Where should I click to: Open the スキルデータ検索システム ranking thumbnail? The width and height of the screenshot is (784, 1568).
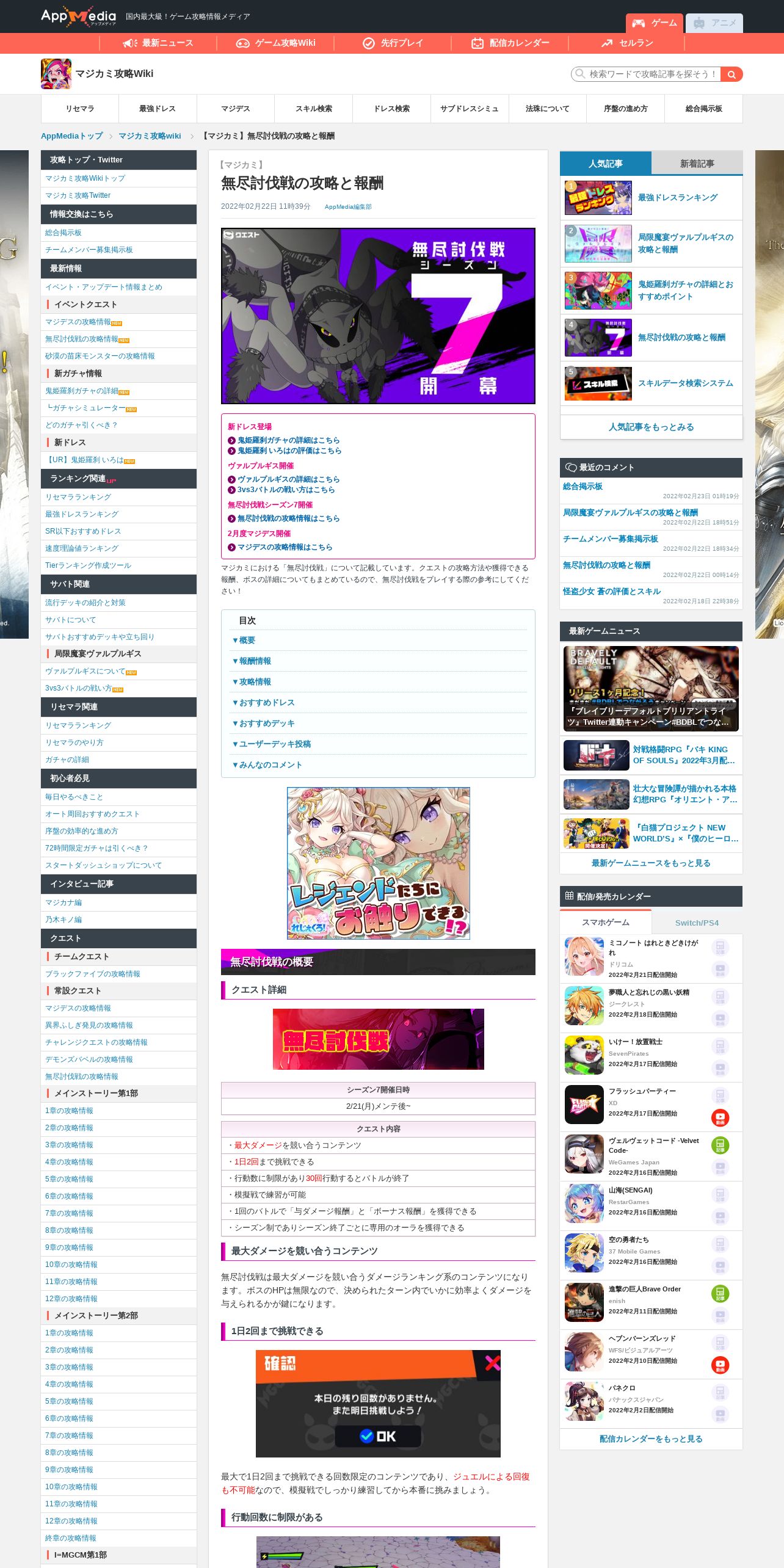pyautogui.click(x=598, y=383)
